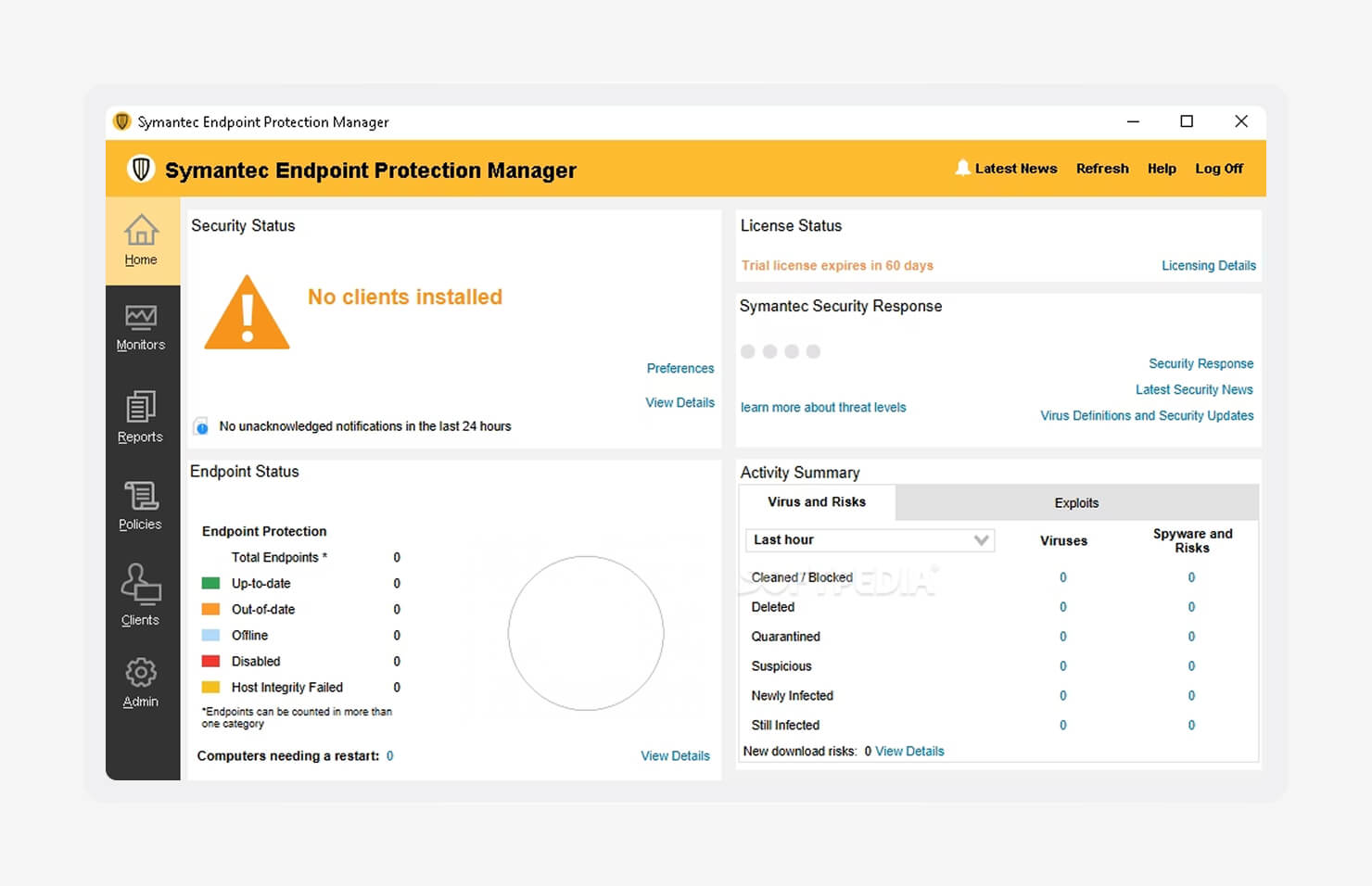Click Newly Infected Spyware and Risks count
Screen dimensions: 1372x886
point(1192,695)
